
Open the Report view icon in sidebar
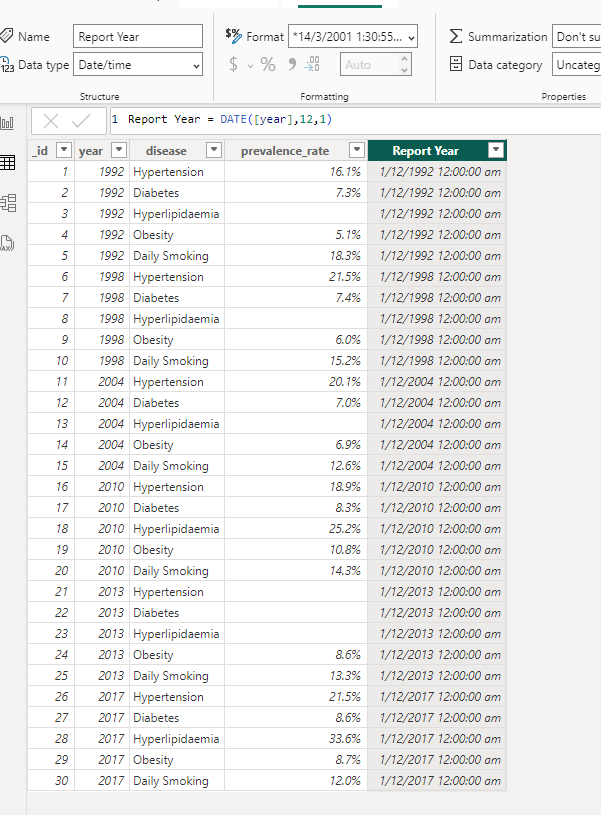(7, 123)
